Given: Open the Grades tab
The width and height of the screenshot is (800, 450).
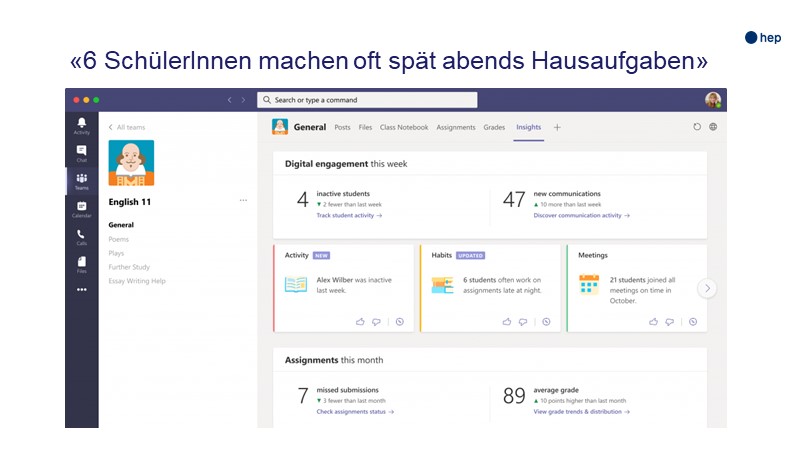Looking at the screenshot, I should pos(494,128).
